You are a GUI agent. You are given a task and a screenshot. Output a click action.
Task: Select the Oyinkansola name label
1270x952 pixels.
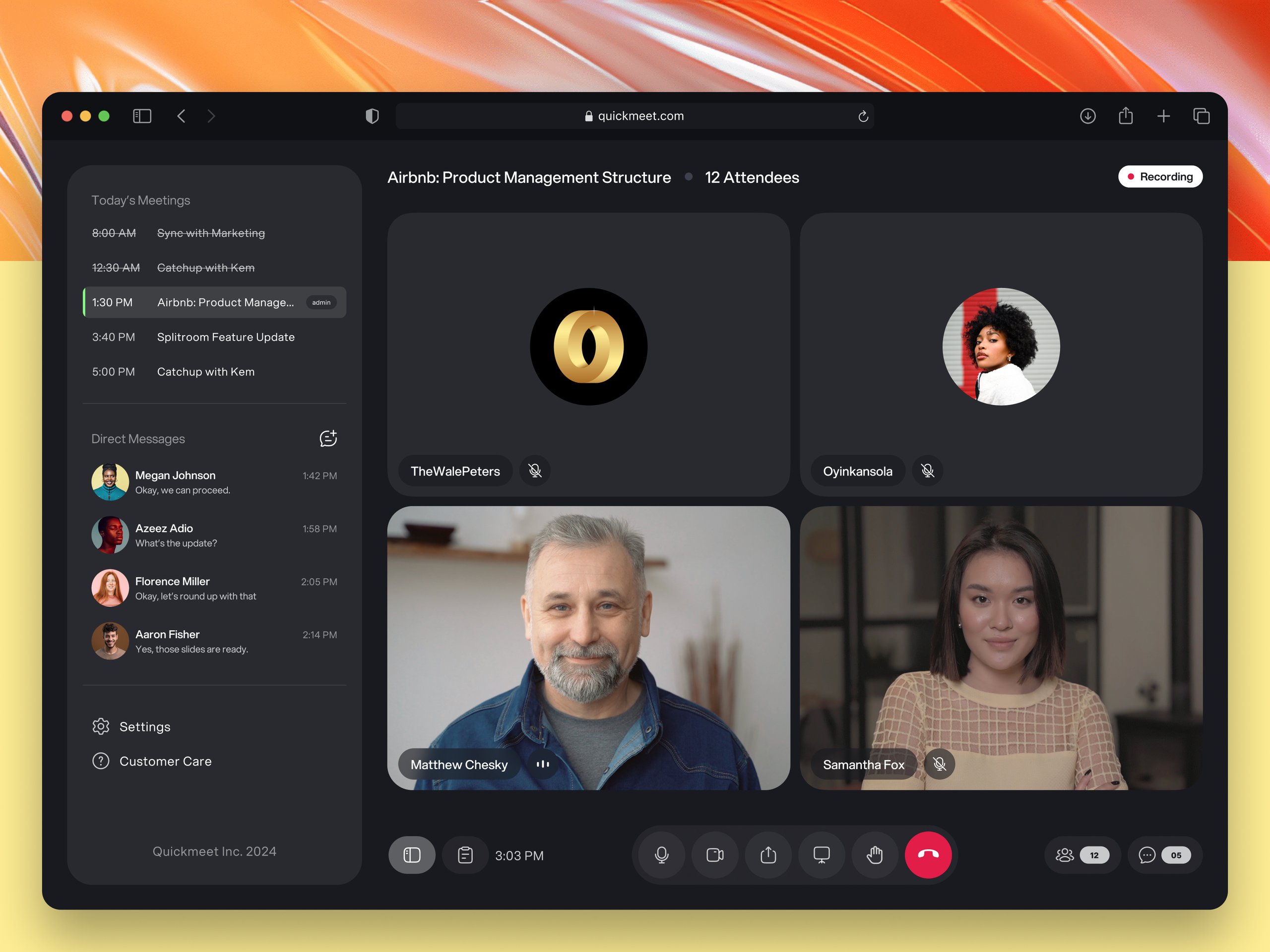pyautogui.click(x=858, y=471)
